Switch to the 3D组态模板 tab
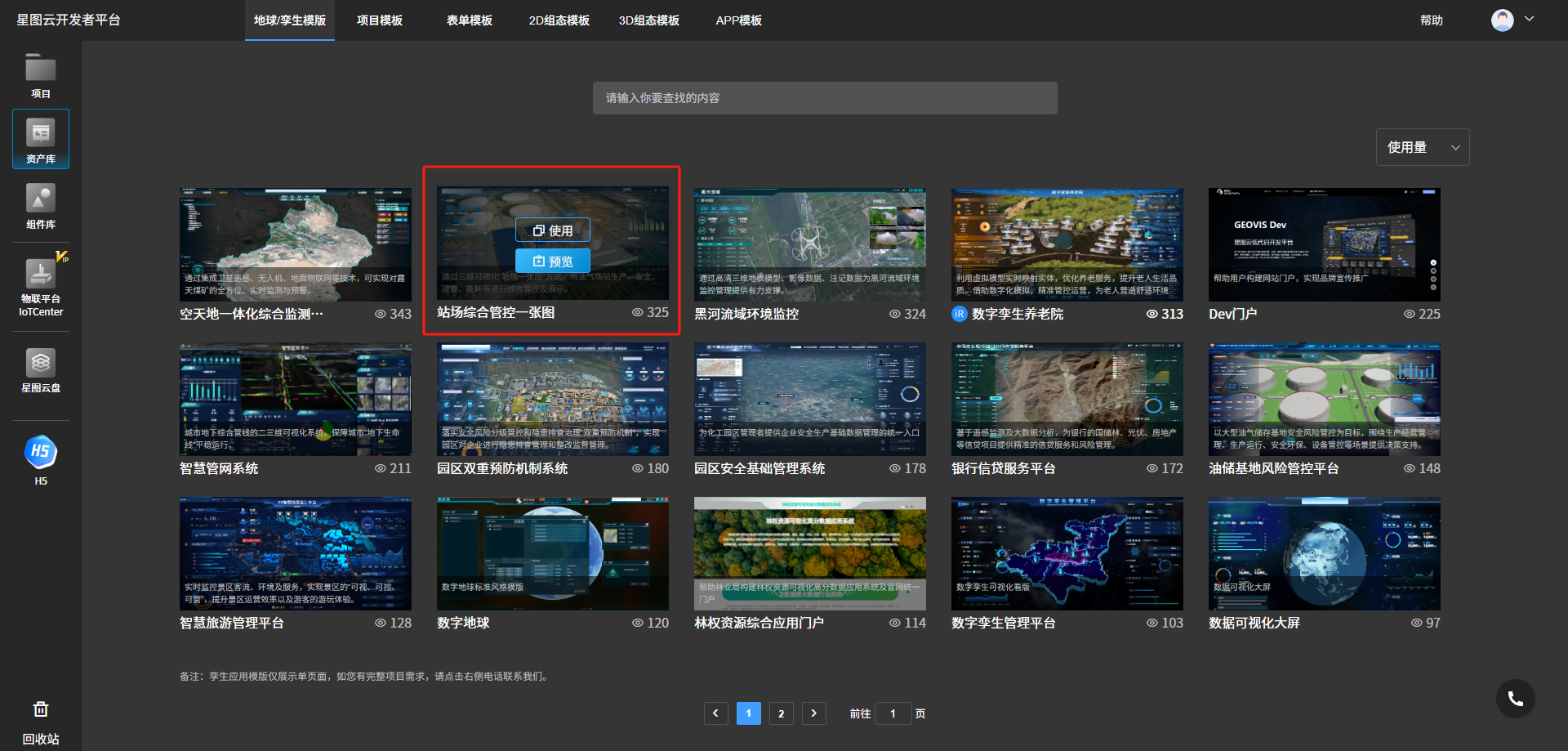1568x751 pixels. click(x=649, y=20)
